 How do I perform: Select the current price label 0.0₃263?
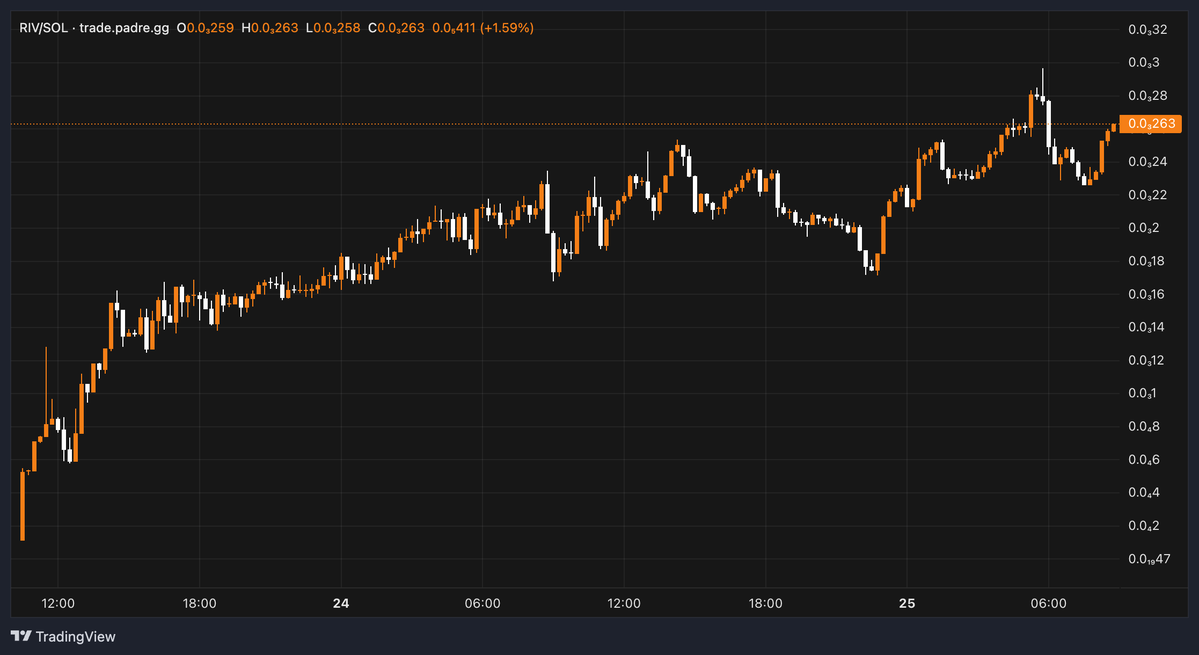1151,124
